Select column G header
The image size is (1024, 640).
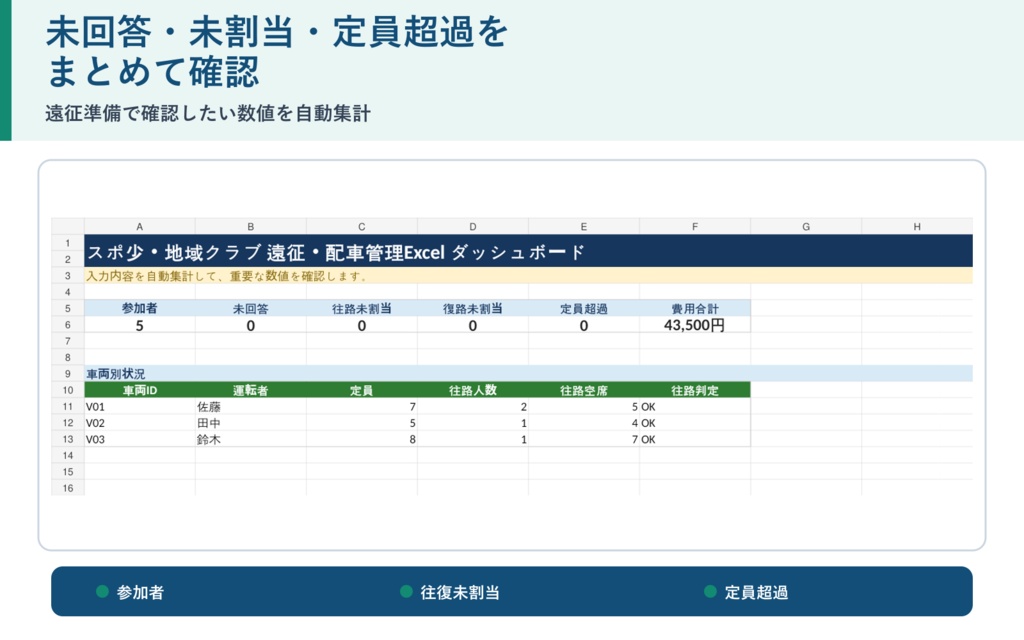pyautogui.click(x=806, y=227)
